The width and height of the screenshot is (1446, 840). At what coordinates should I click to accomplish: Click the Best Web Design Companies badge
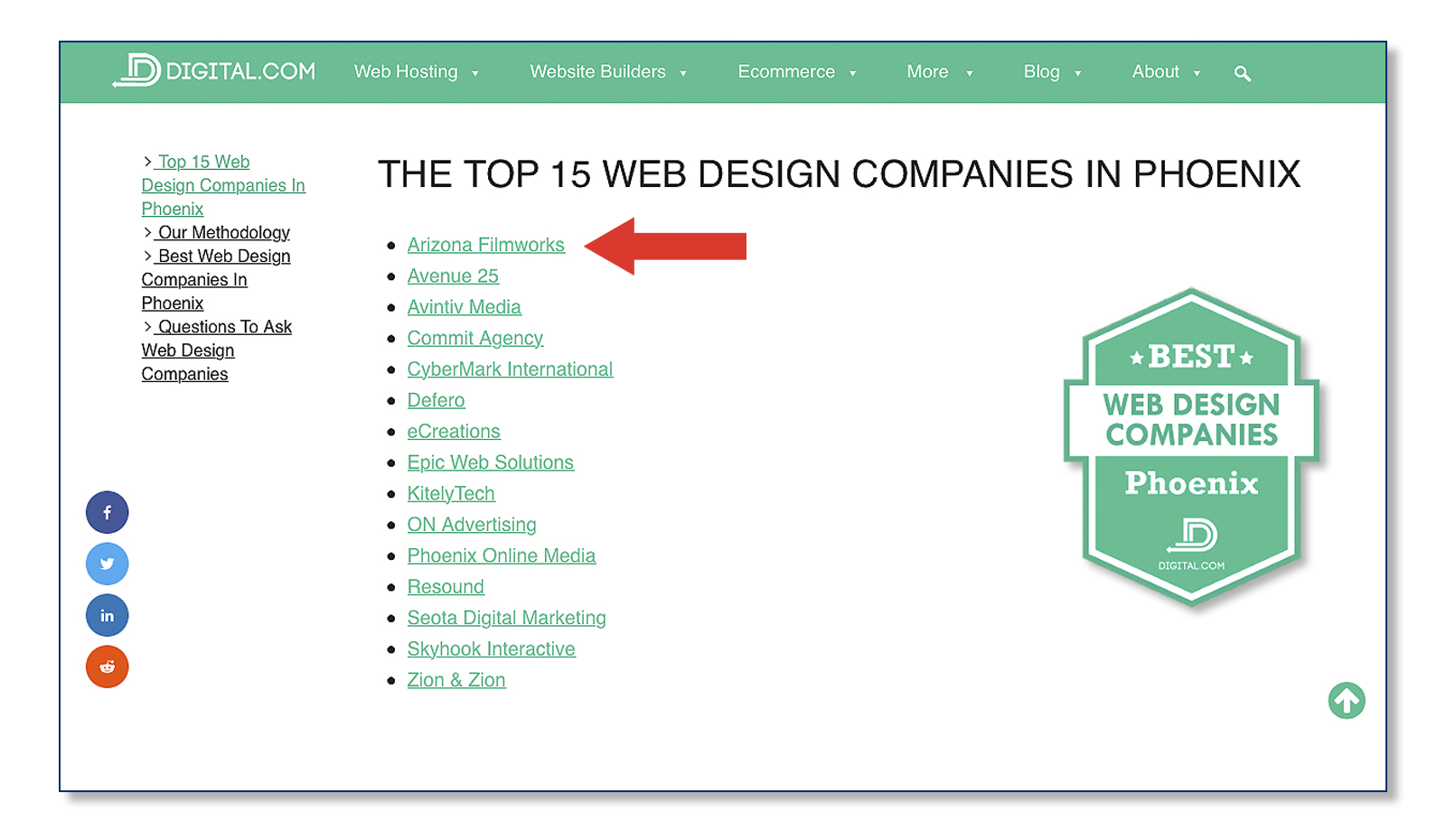[x=1191, y=447]
